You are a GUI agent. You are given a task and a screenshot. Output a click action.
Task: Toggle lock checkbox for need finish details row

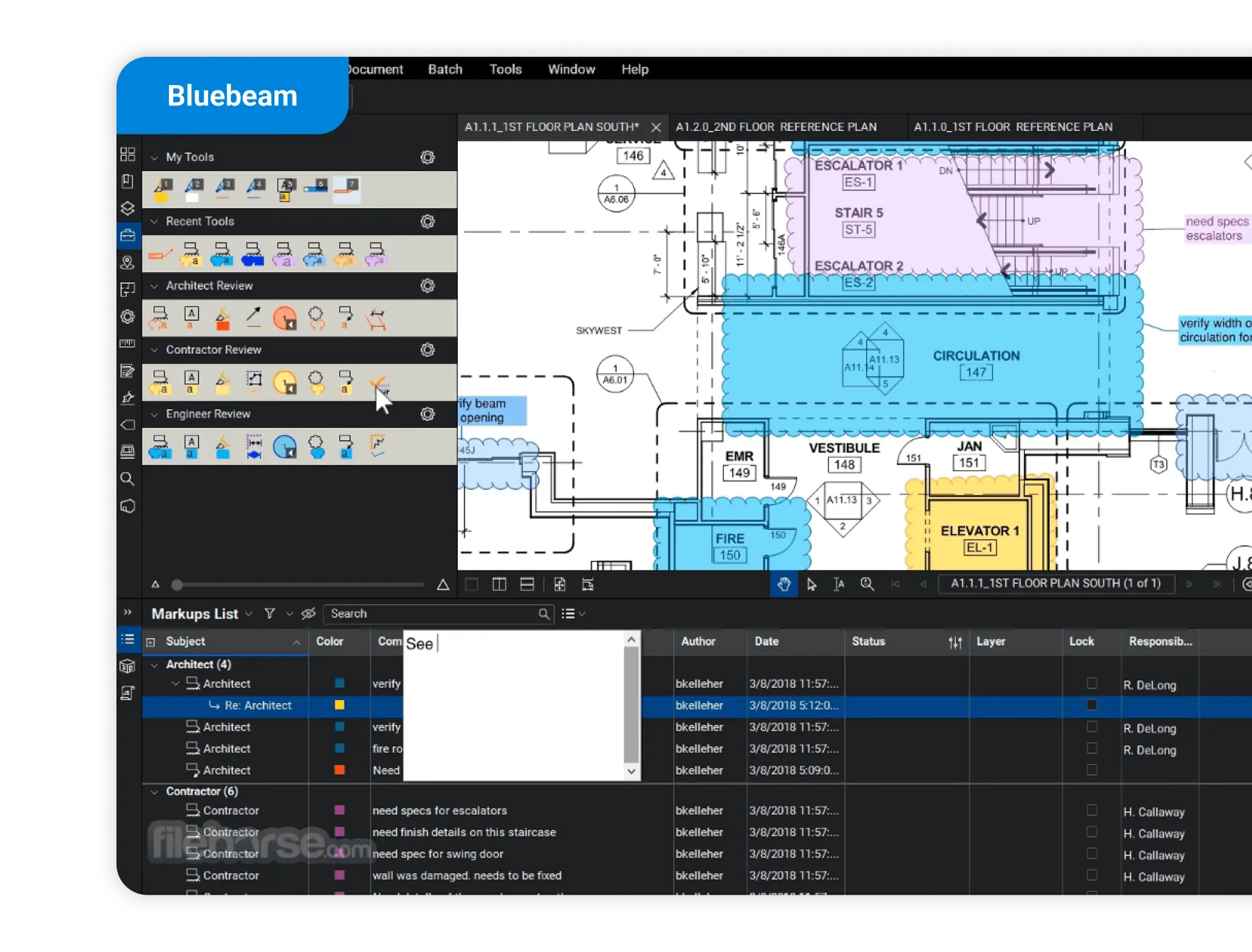[x=1092, y=831]
